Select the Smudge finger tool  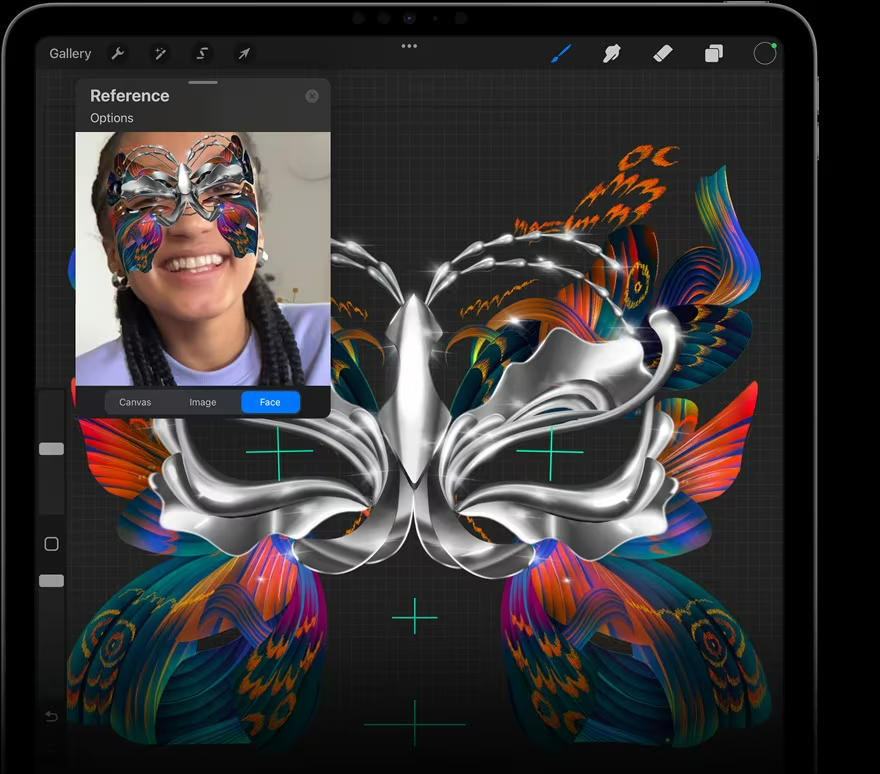tap(612, 54)
